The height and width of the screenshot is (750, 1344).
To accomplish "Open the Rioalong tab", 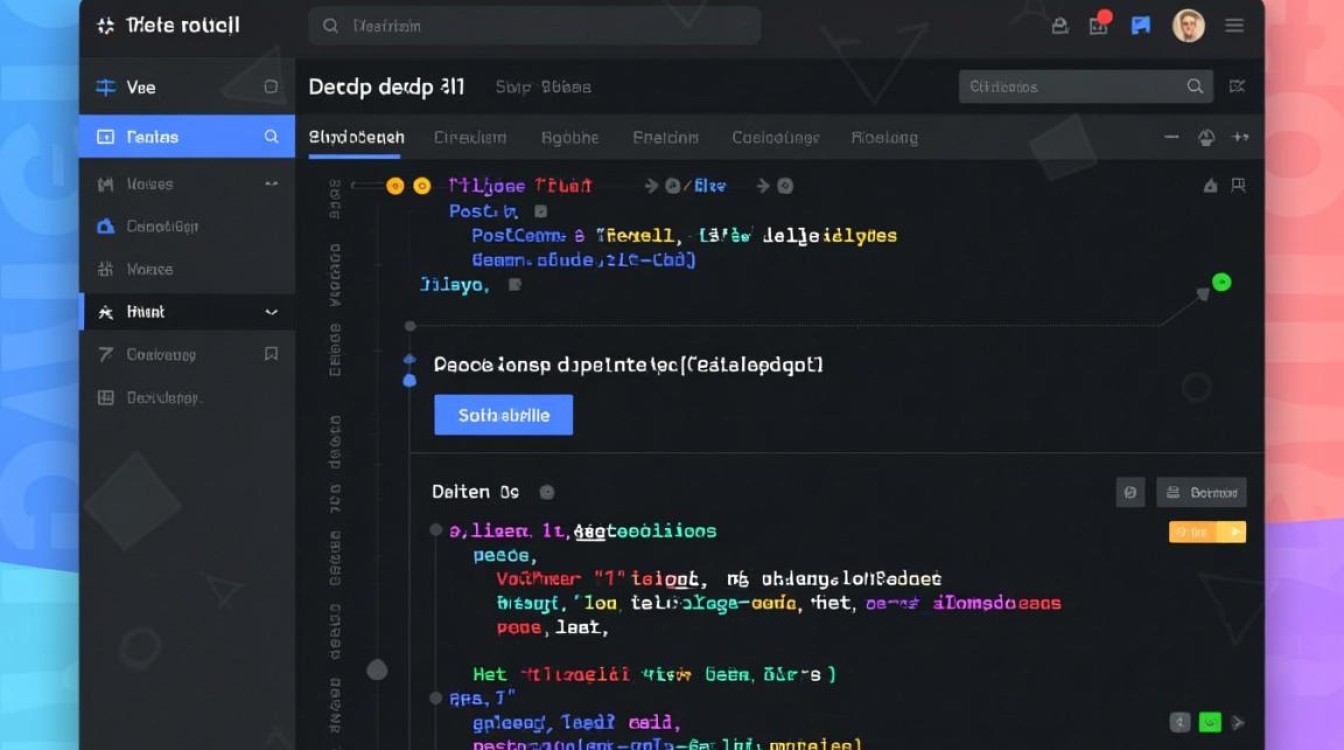I will pos(884,138).
